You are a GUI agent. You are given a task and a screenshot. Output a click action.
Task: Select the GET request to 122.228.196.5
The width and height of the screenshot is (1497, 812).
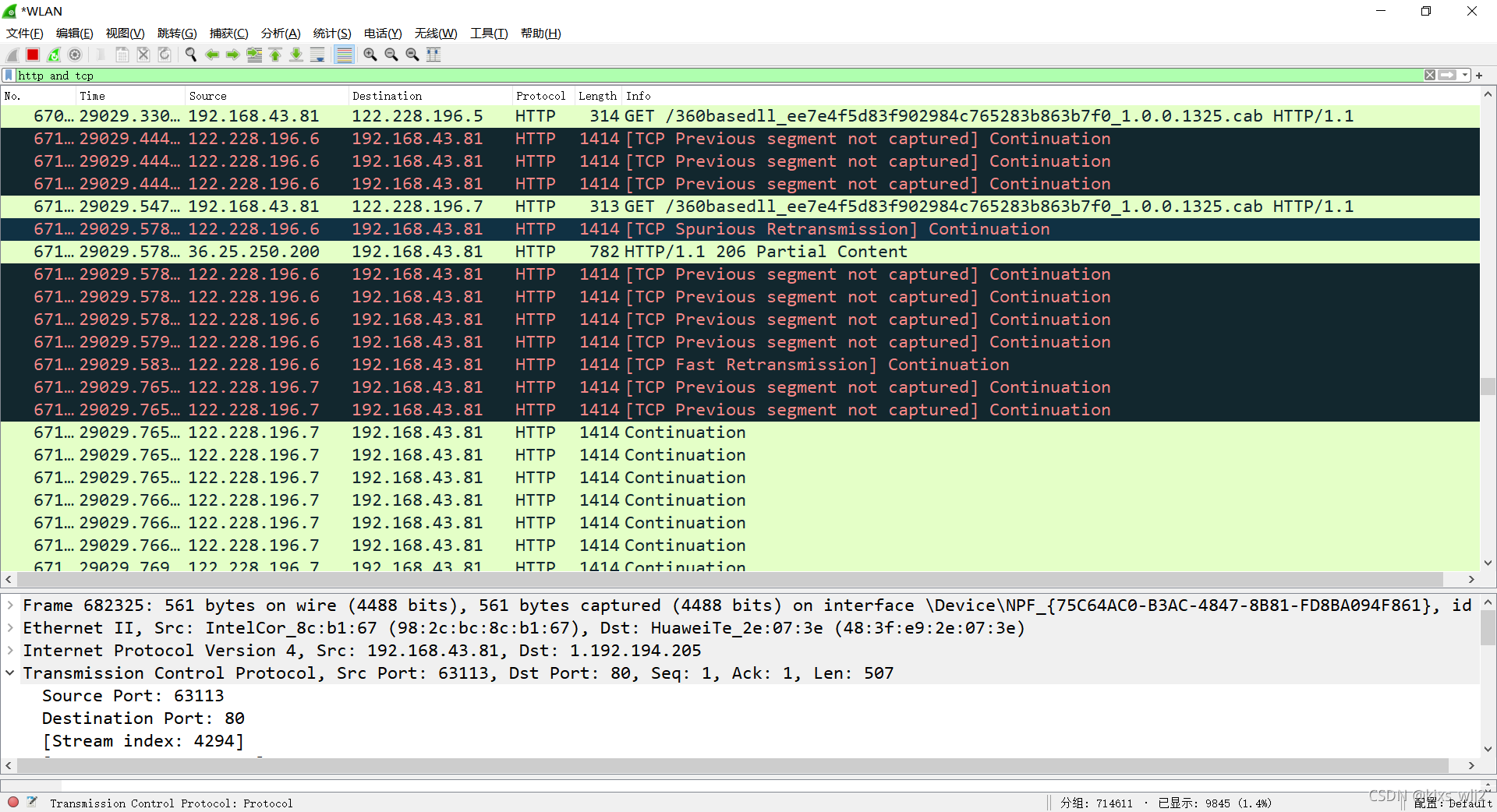(740, 116)
